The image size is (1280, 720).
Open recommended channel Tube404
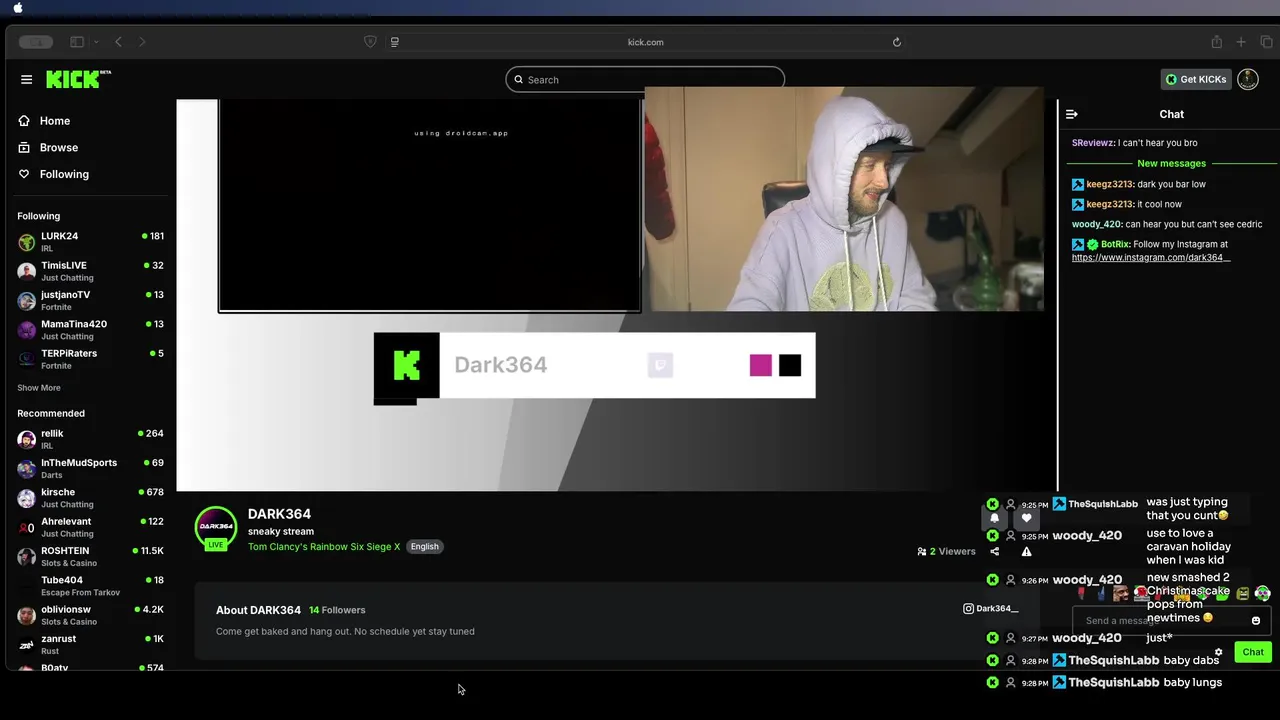[x=90, y=585]
